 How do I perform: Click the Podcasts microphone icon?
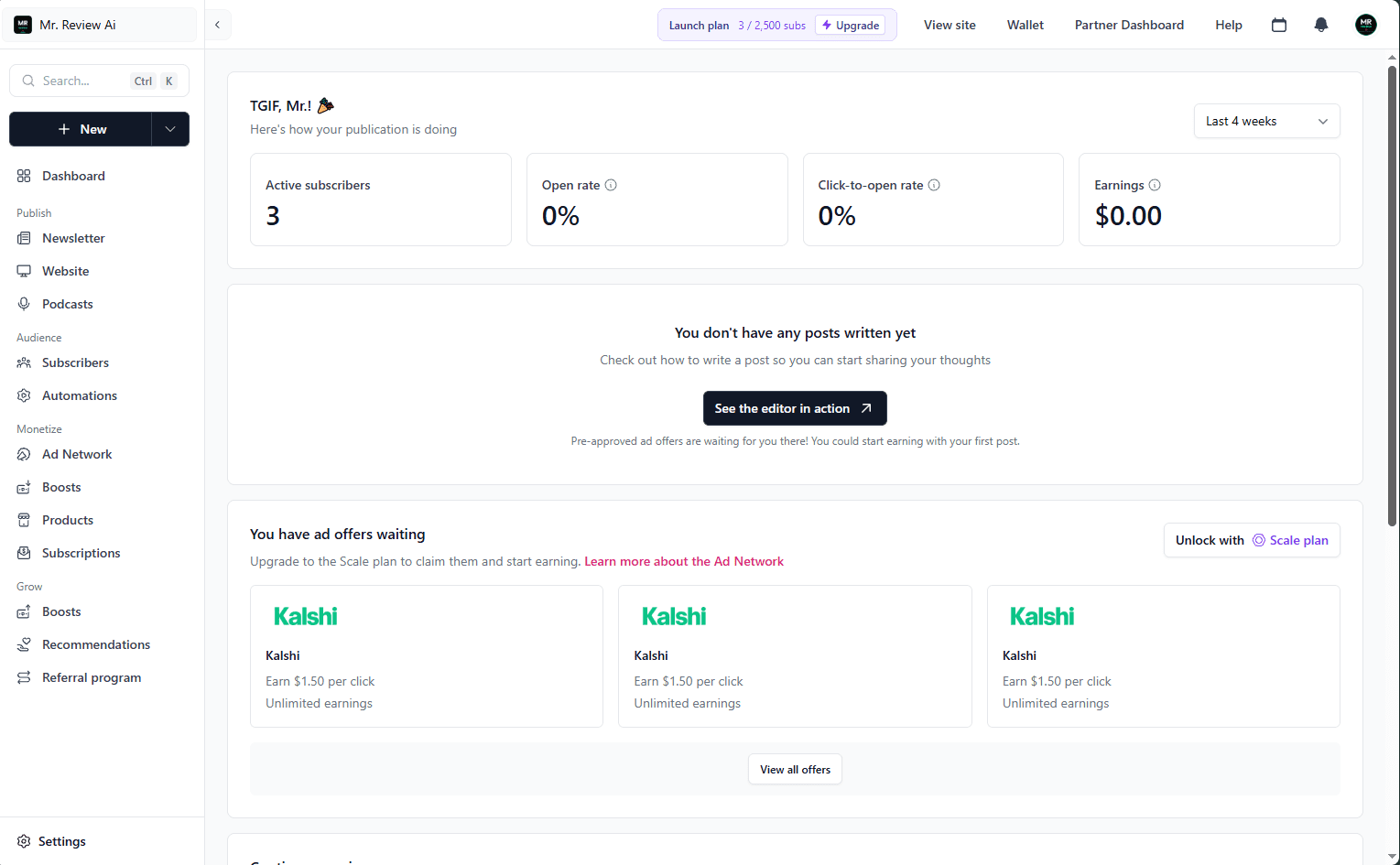[x=24, y=304]
